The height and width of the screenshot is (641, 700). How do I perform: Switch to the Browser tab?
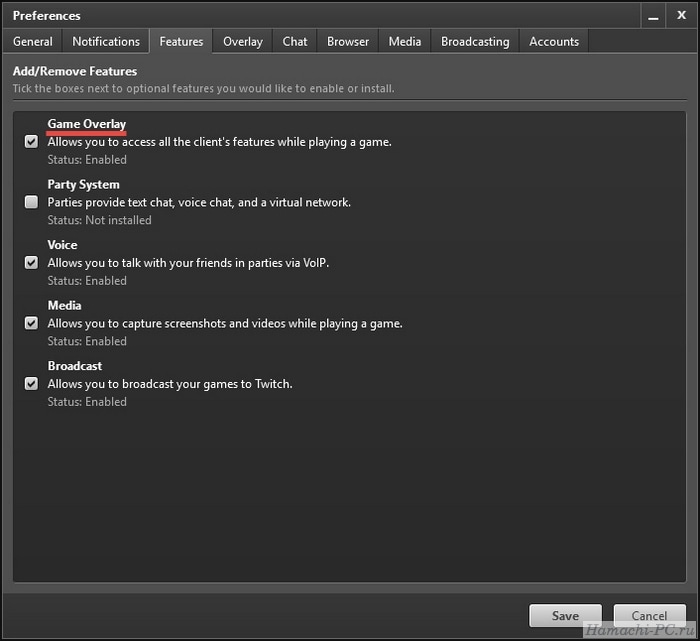pos(348,42)
